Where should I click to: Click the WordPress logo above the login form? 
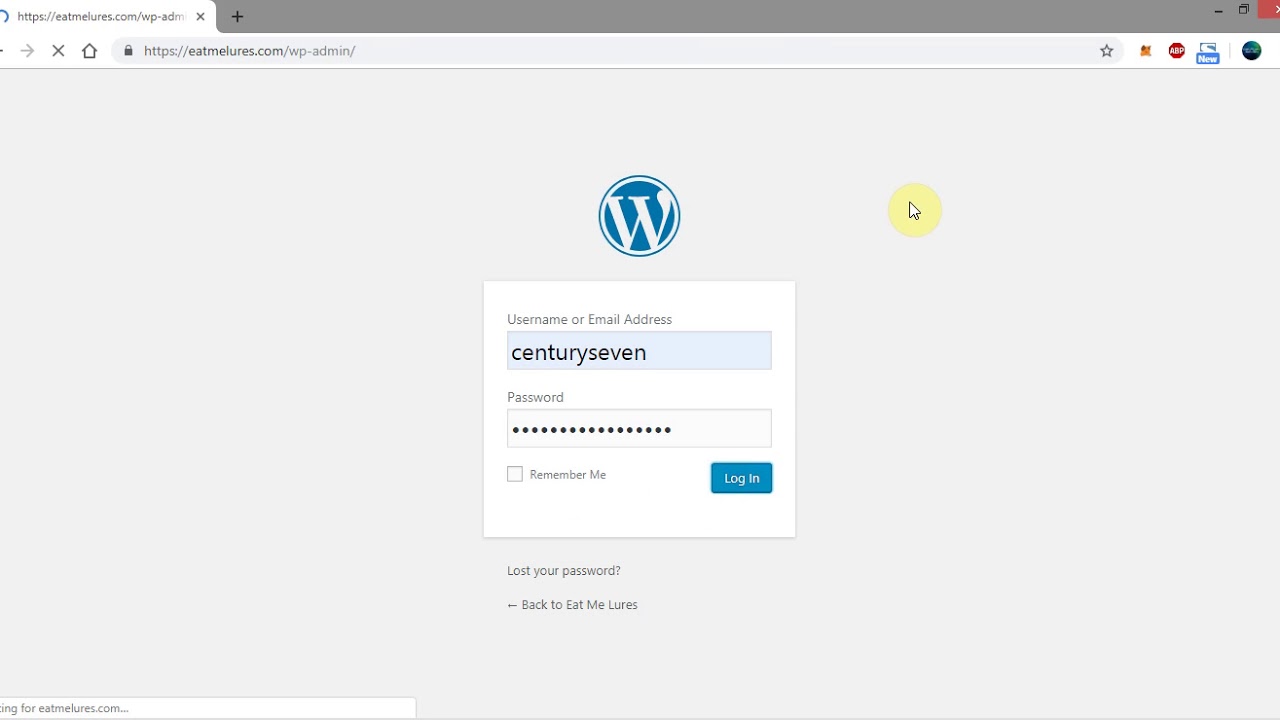pos(639,216)
